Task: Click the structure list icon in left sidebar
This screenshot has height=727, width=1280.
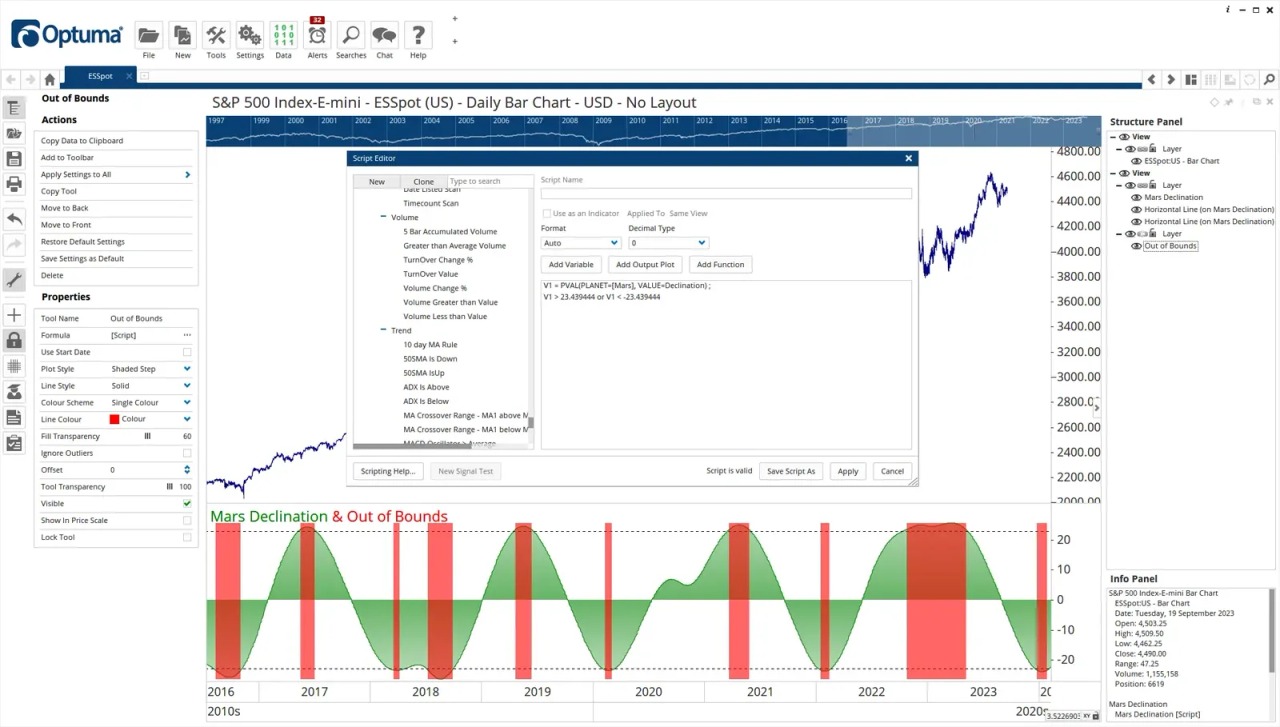Action: point(14,108)
